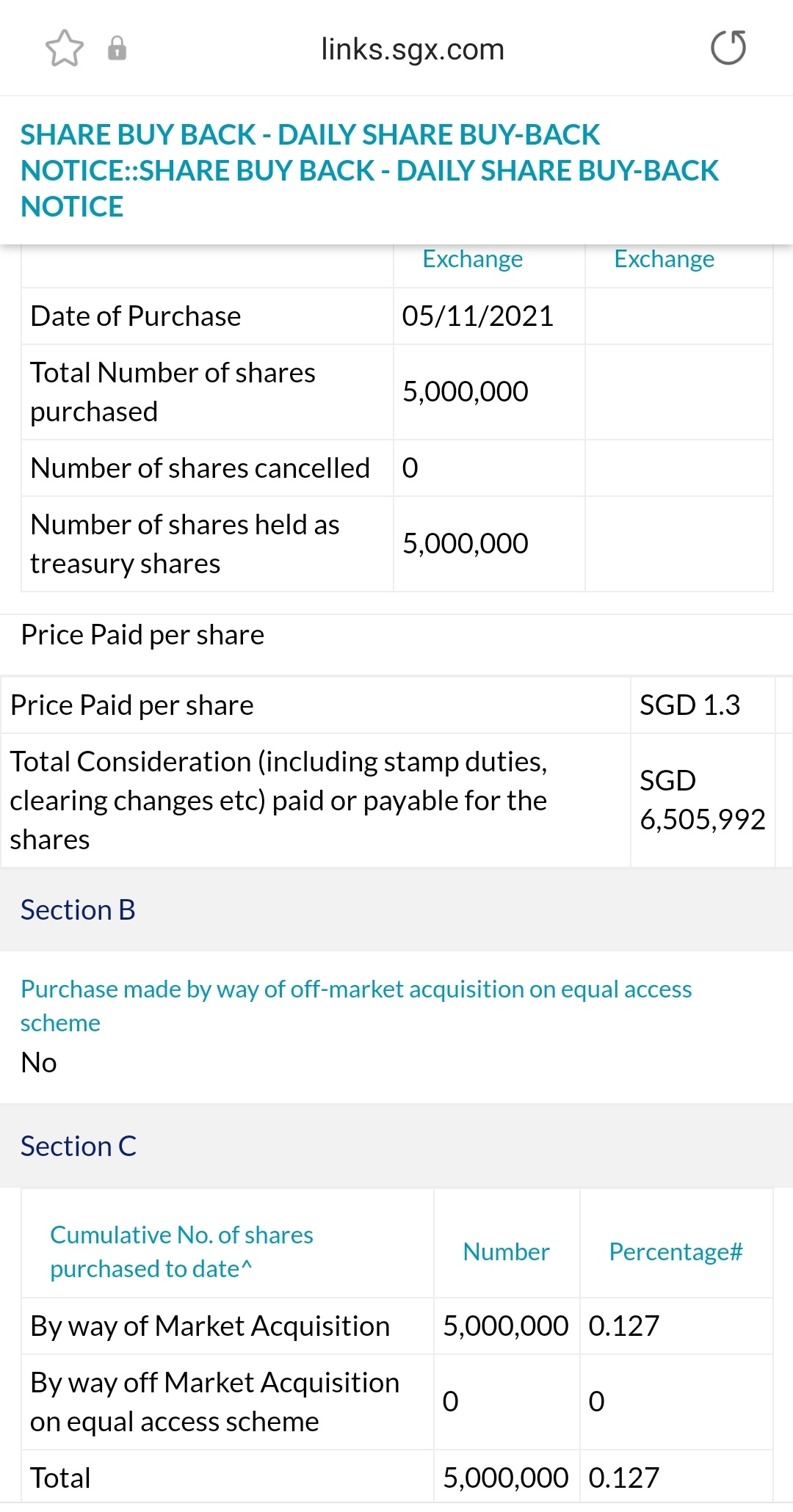
Task: Tap the Number of shares cancelled row label
Action: coord(200,468)
